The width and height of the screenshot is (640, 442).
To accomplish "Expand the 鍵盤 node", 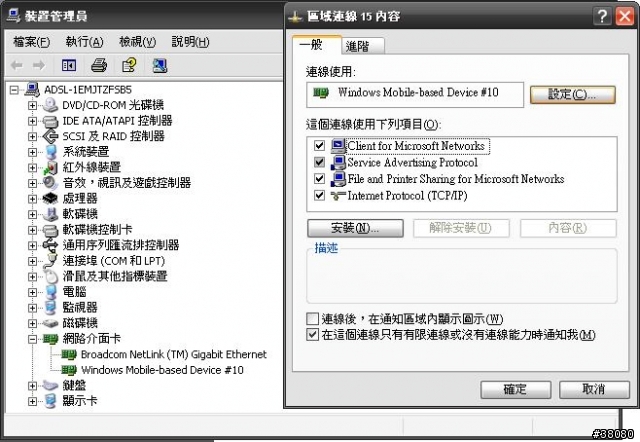I will coord(32,385).
